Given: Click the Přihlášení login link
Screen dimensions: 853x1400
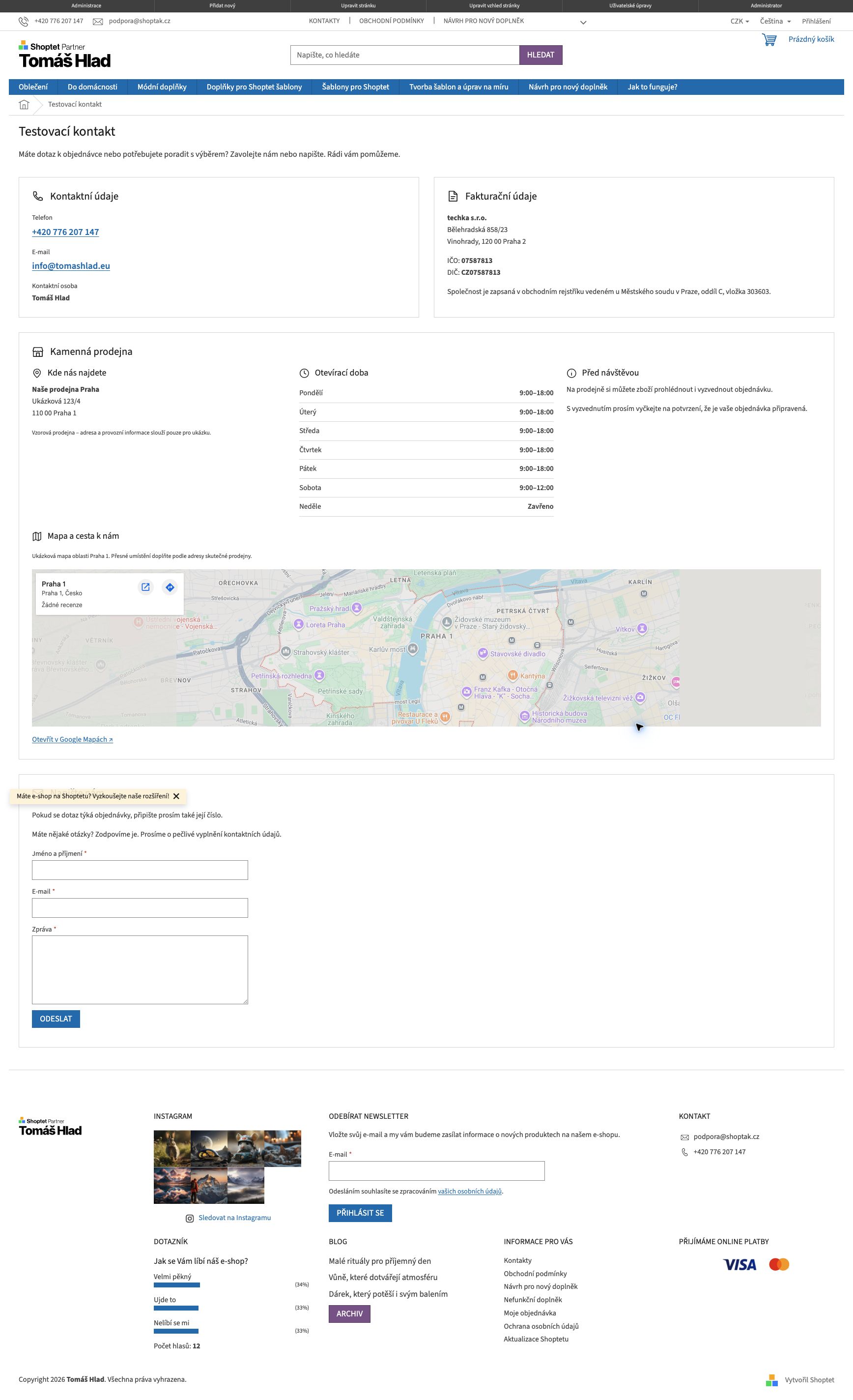Looking at the screenshot, I should click(x=816, y=21).
